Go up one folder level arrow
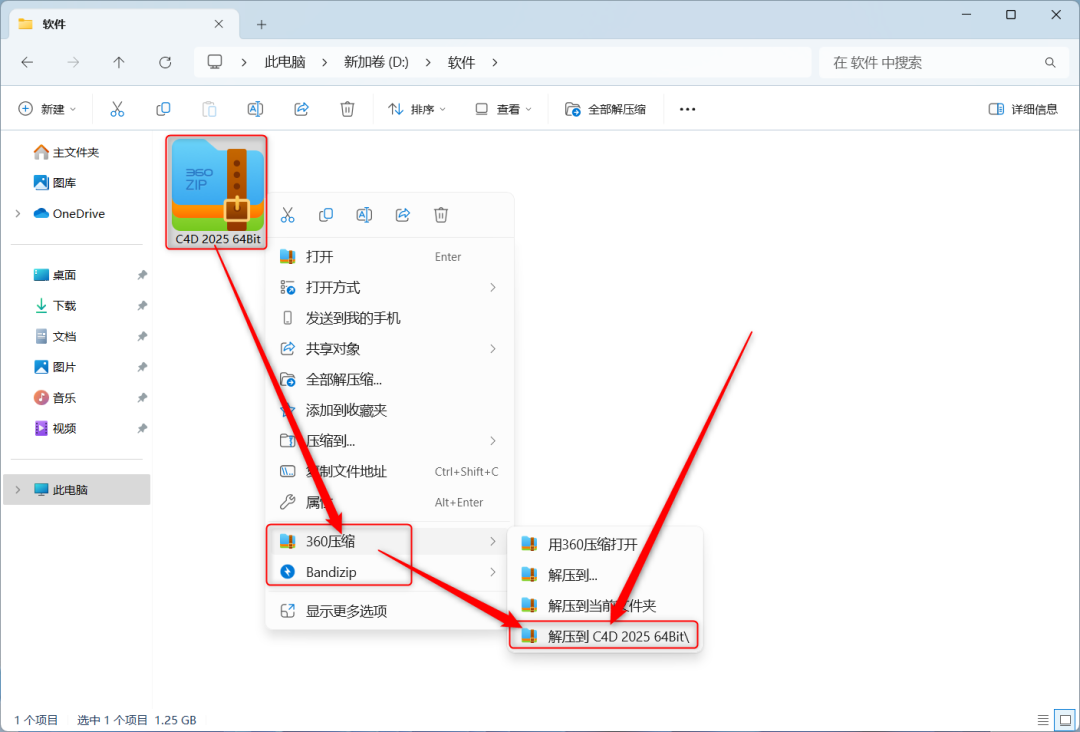Screen dimensions: 1080x732 [118, 63]
